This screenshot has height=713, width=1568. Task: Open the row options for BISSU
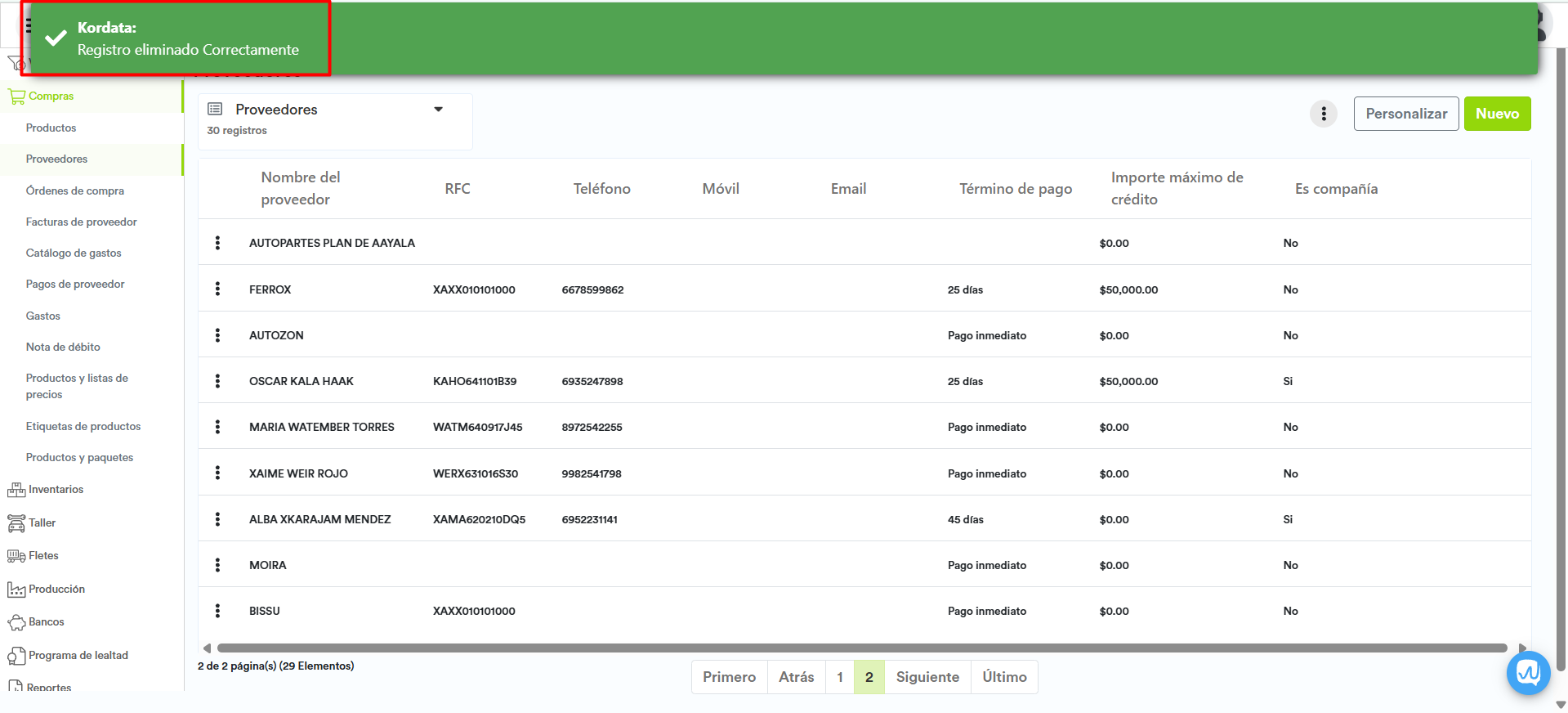pyautogui.click(x=217, y=611)
